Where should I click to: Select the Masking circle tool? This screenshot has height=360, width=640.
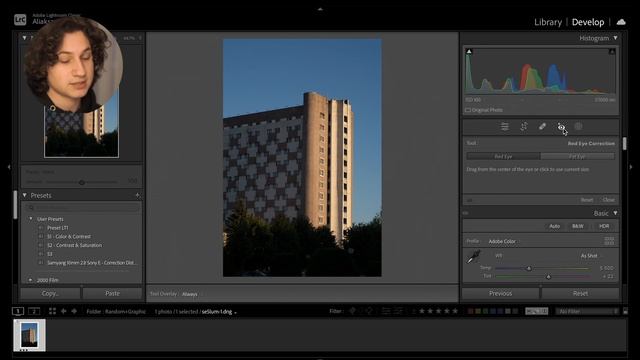click(578, 127)
